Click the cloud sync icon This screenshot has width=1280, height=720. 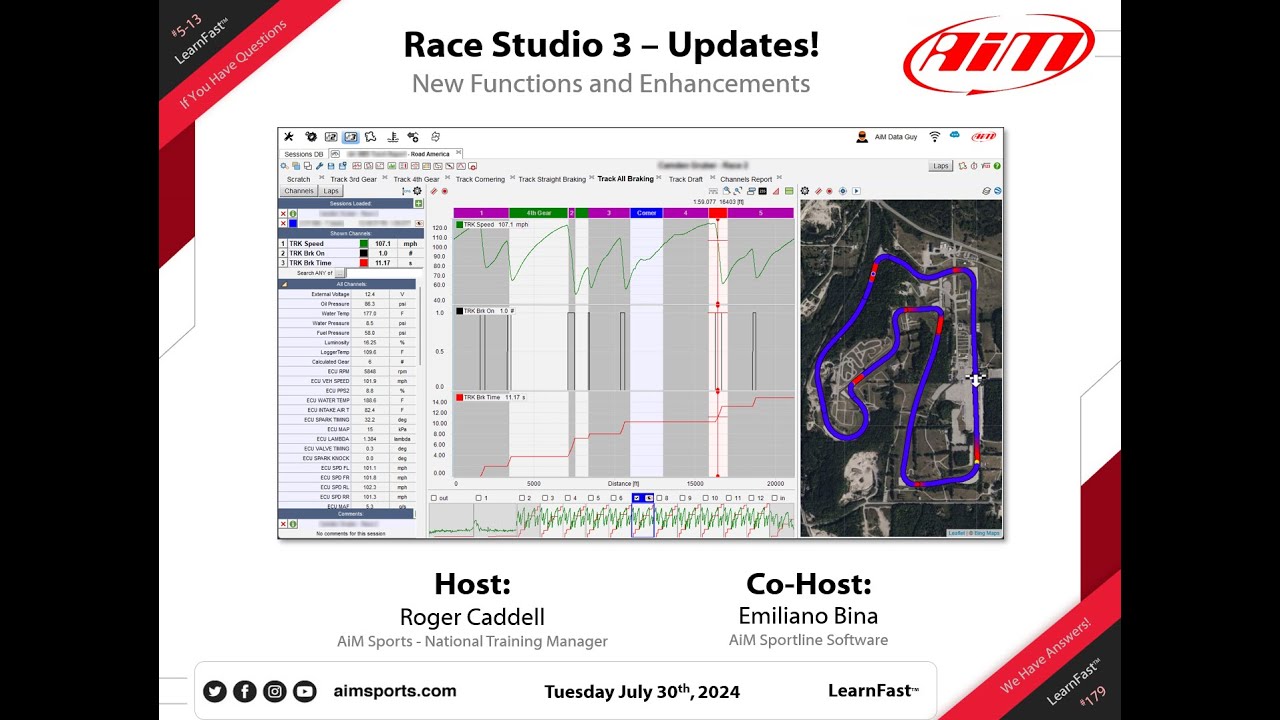click(955, 134)
